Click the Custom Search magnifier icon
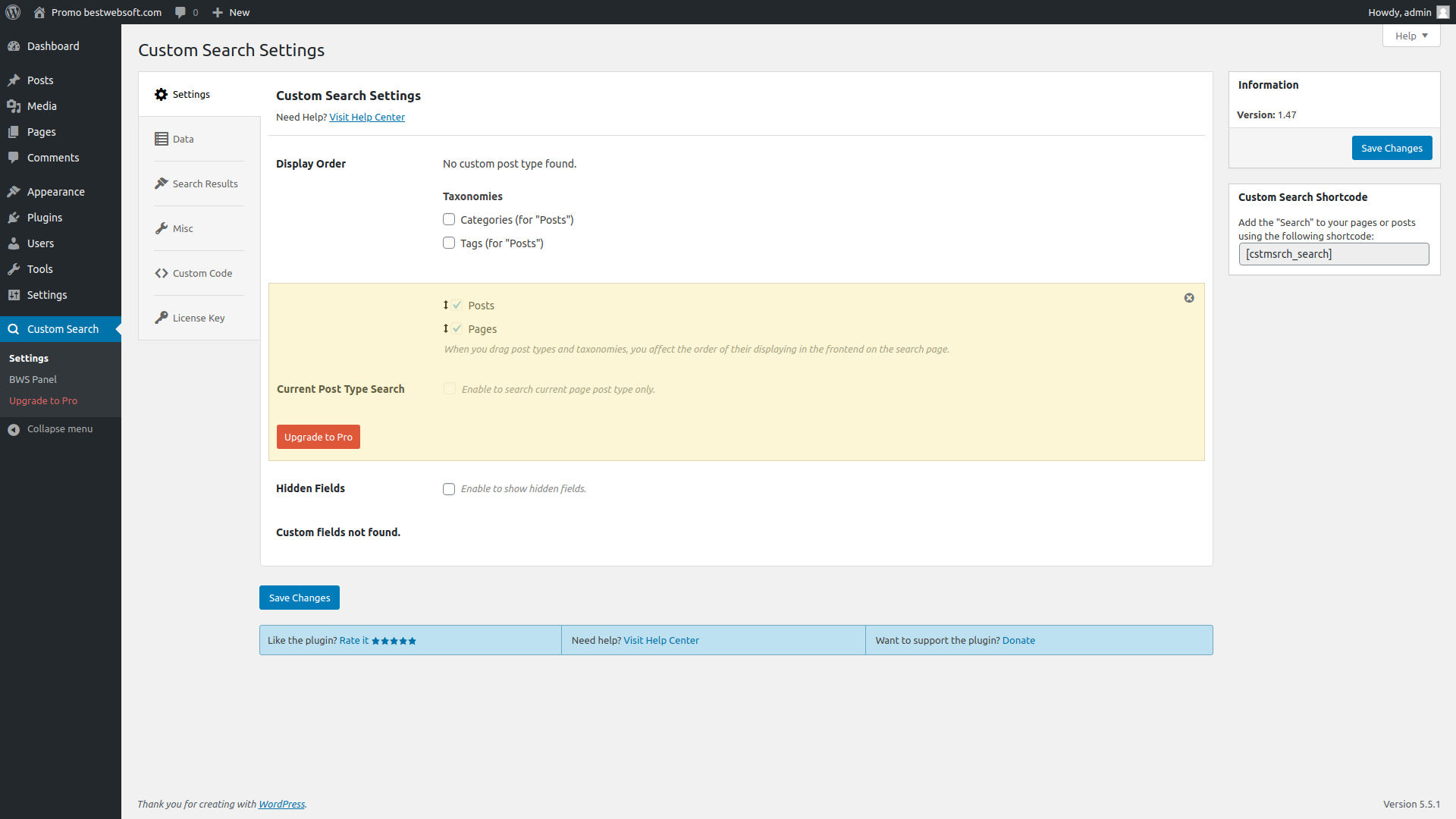1456x819 pixels. click(x=14, y=329)
